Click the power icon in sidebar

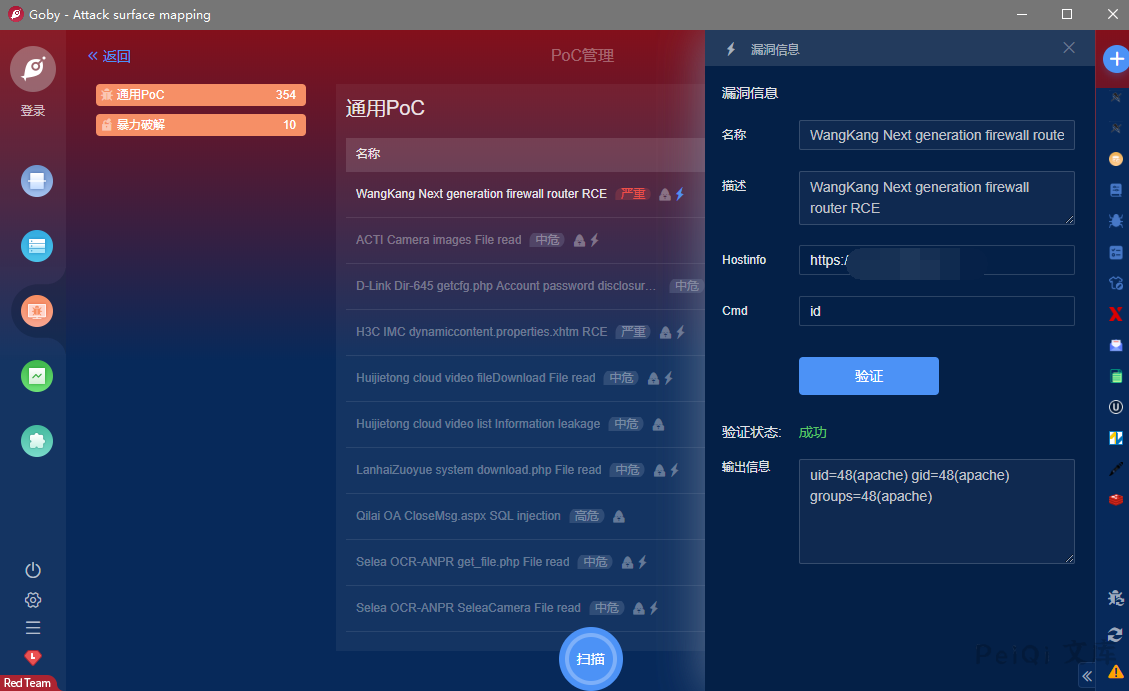click(x=33, y=570)
